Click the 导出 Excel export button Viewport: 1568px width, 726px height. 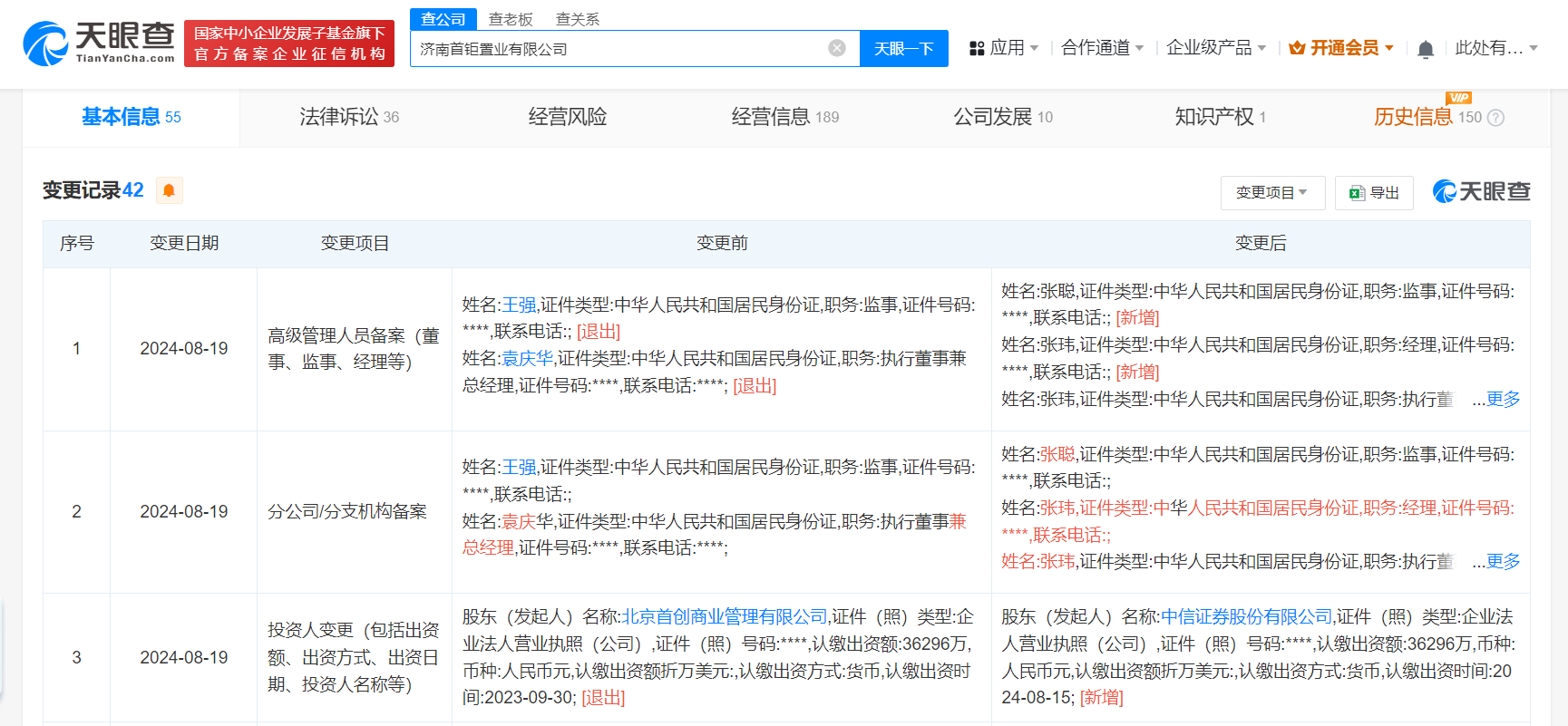(1373, 193)
